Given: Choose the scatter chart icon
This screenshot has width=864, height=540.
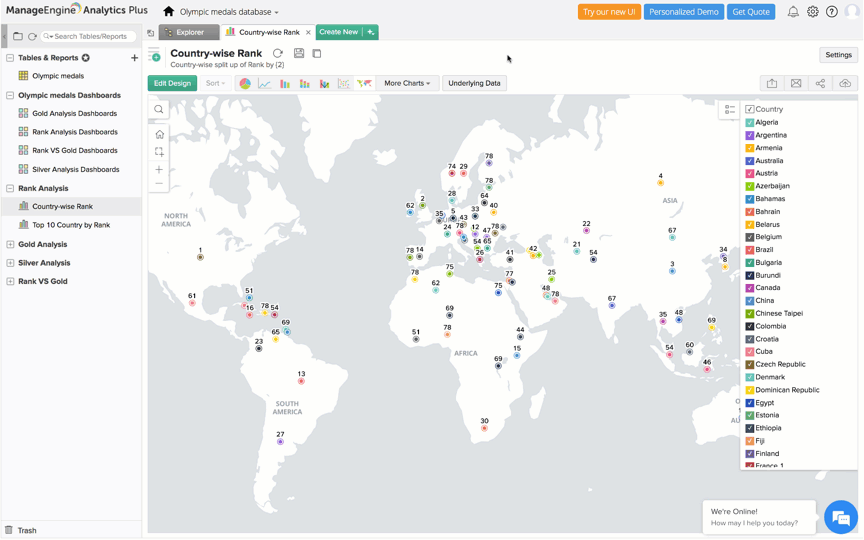Looking at the screenshot, I should (x=344, y=83).
